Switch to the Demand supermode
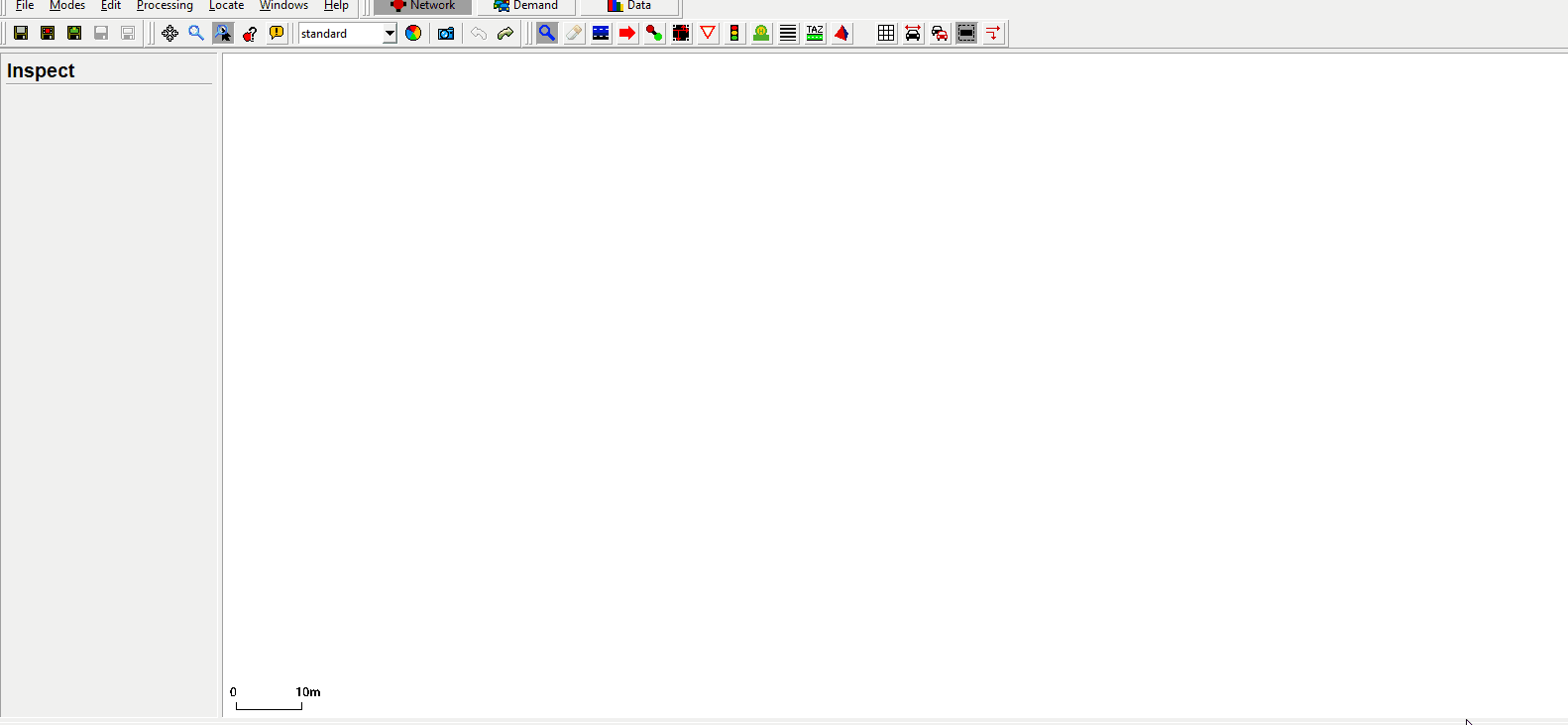 [526, 6]
